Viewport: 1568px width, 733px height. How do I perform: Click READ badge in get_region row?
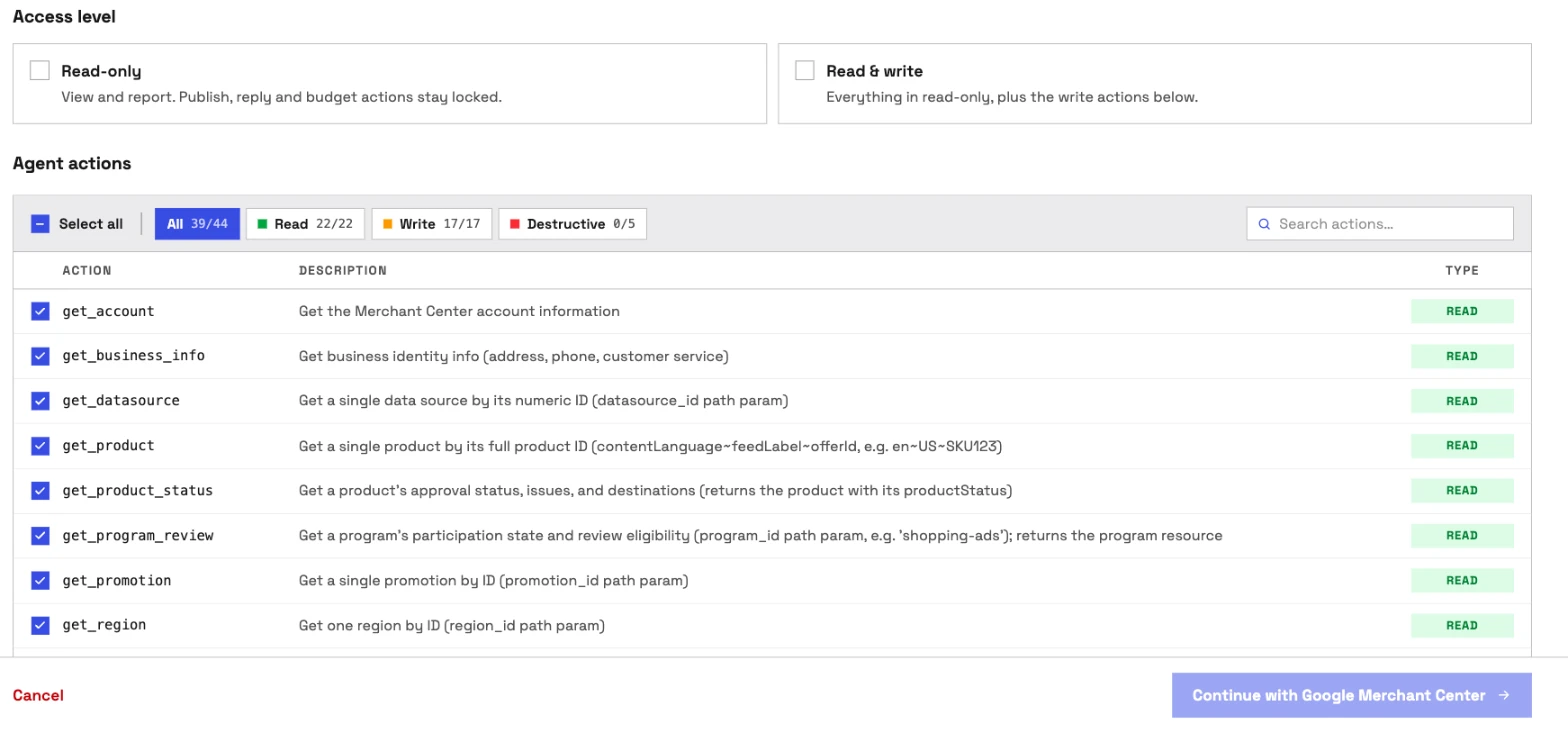pos(1462,625)
